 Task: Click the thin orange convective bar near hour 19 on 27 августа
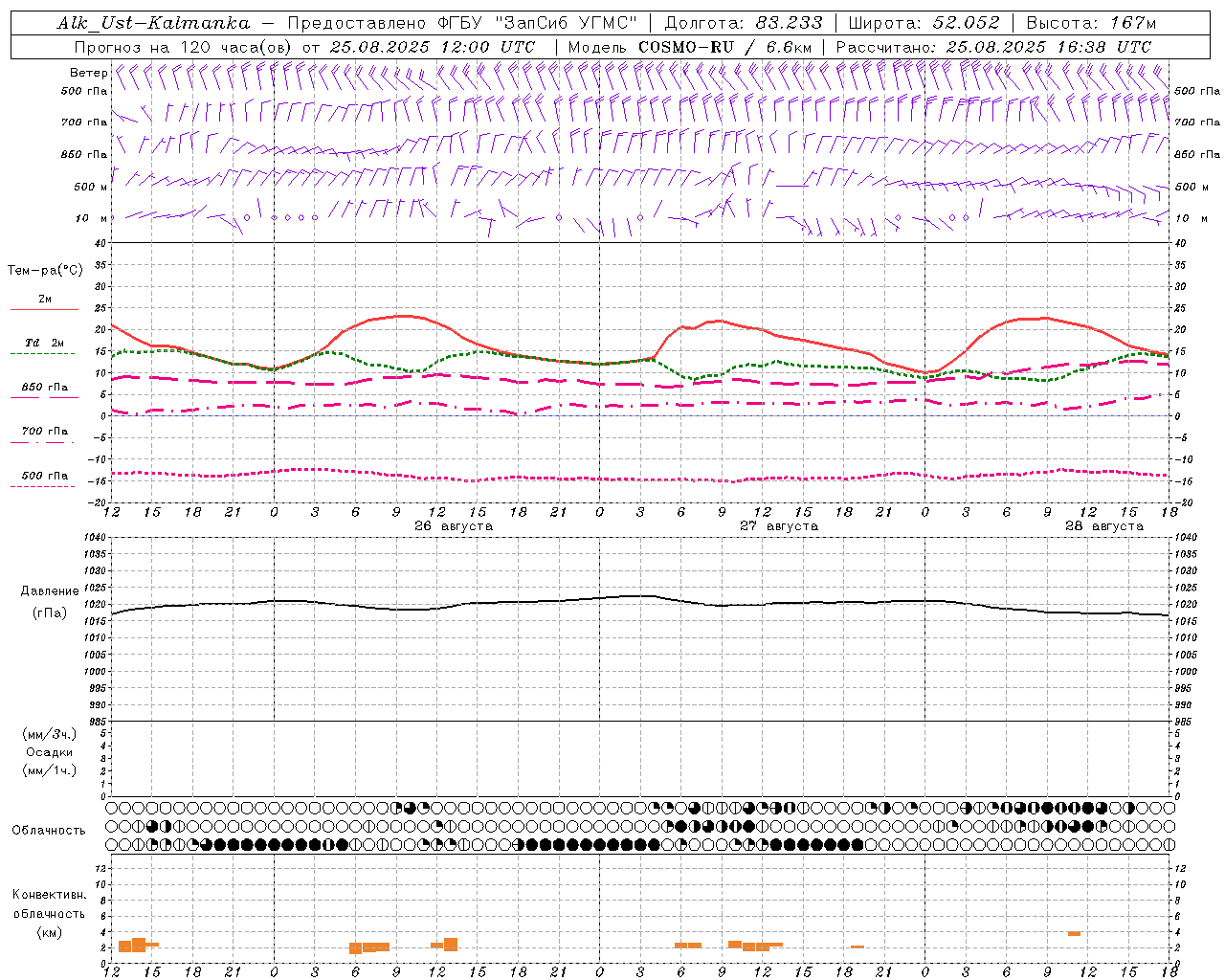(857, 947)
